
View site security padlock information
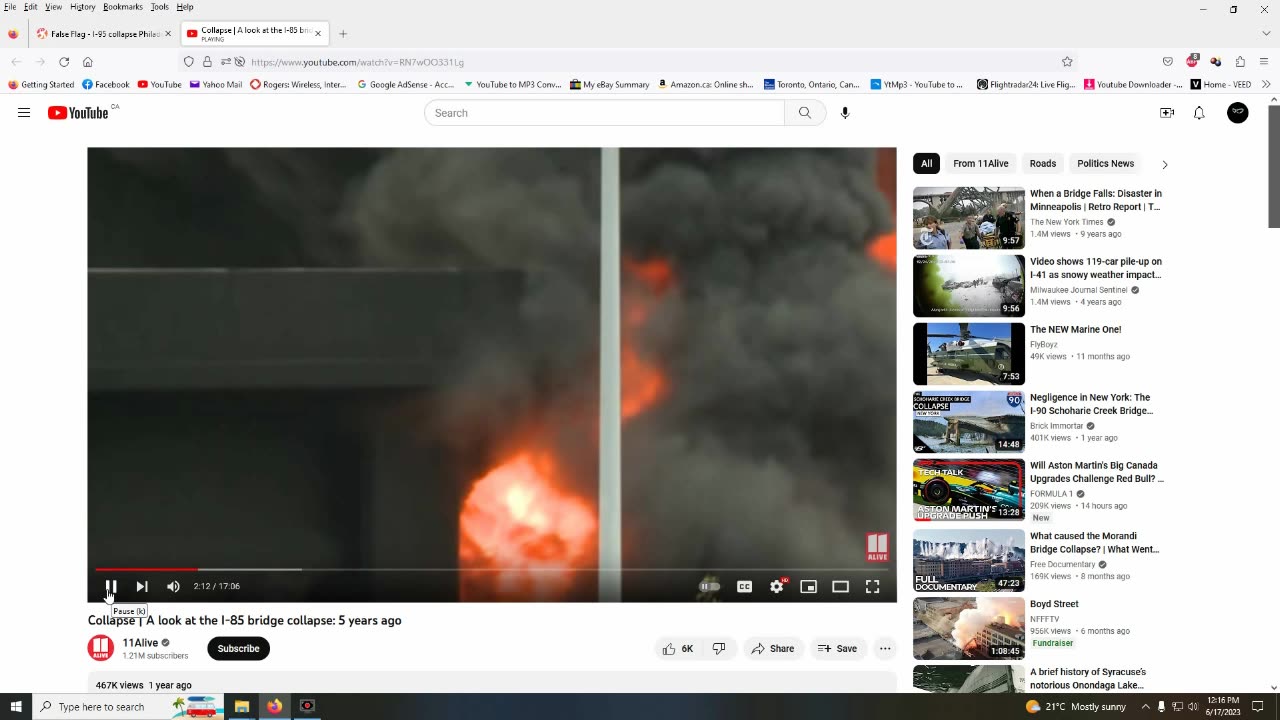[x=207, y=62]
